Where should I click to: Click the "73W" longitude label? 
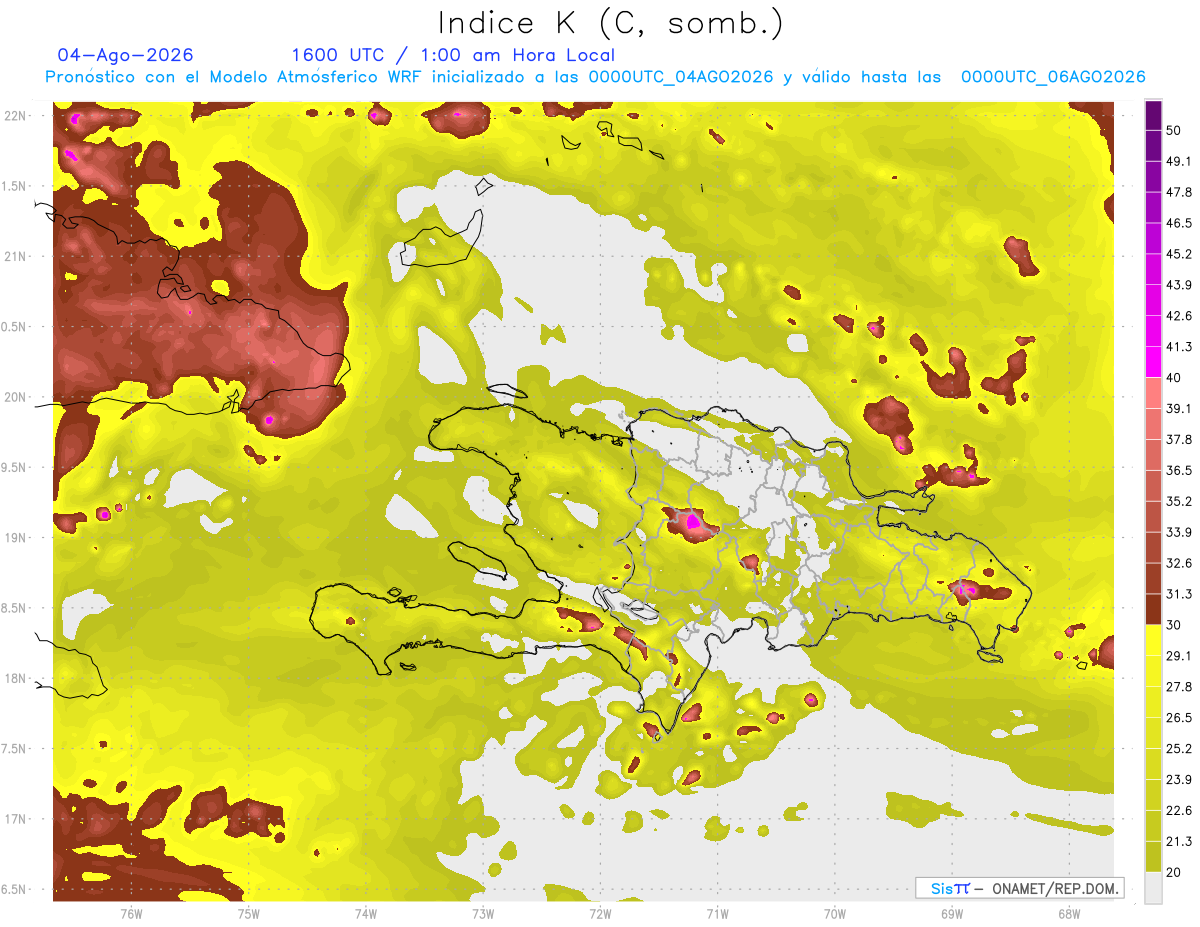click(483, 913)
